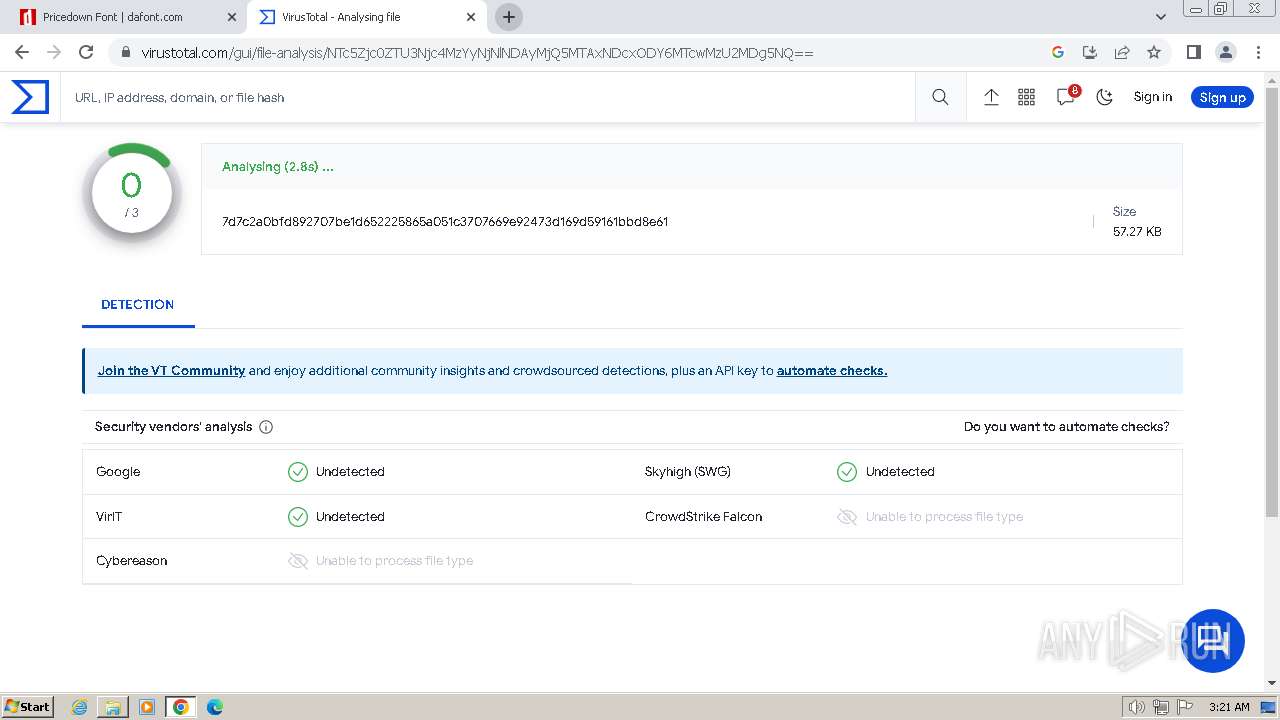Image resolution: width=1280 pixels, height=720 pixels.
Task: Click the Cybereason vendor name
Action: (x=132, y=561)
